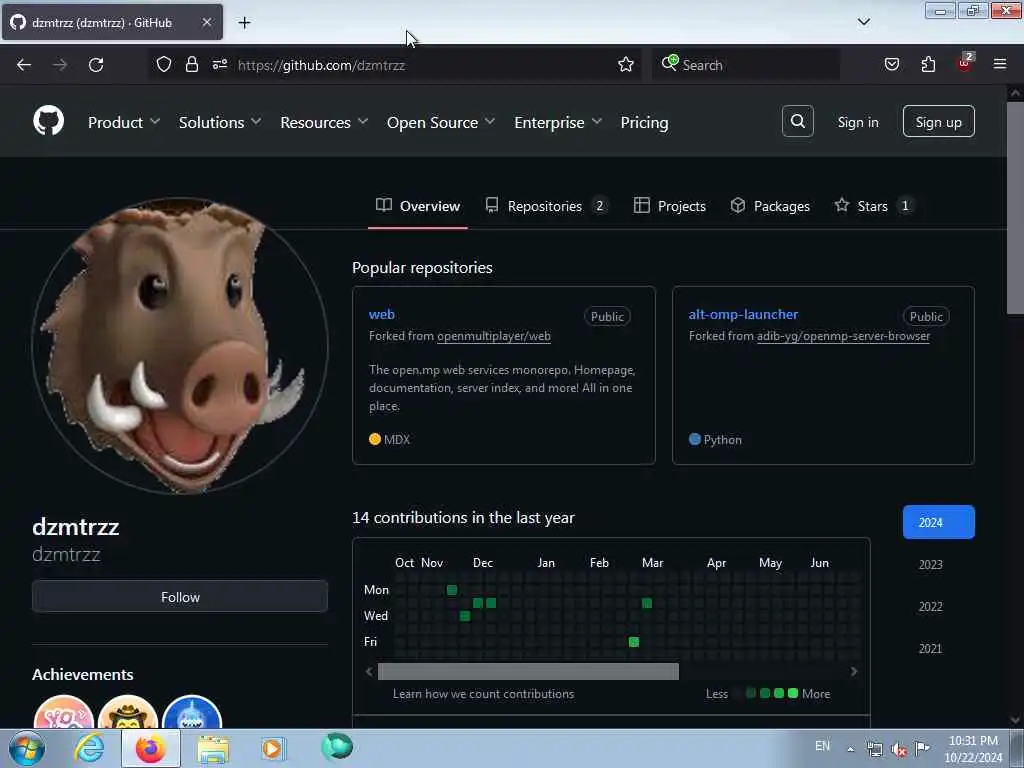Viewport: 1024px width, 768px height.
Task: Expand the Product menu
Action: tap(124, 122)
